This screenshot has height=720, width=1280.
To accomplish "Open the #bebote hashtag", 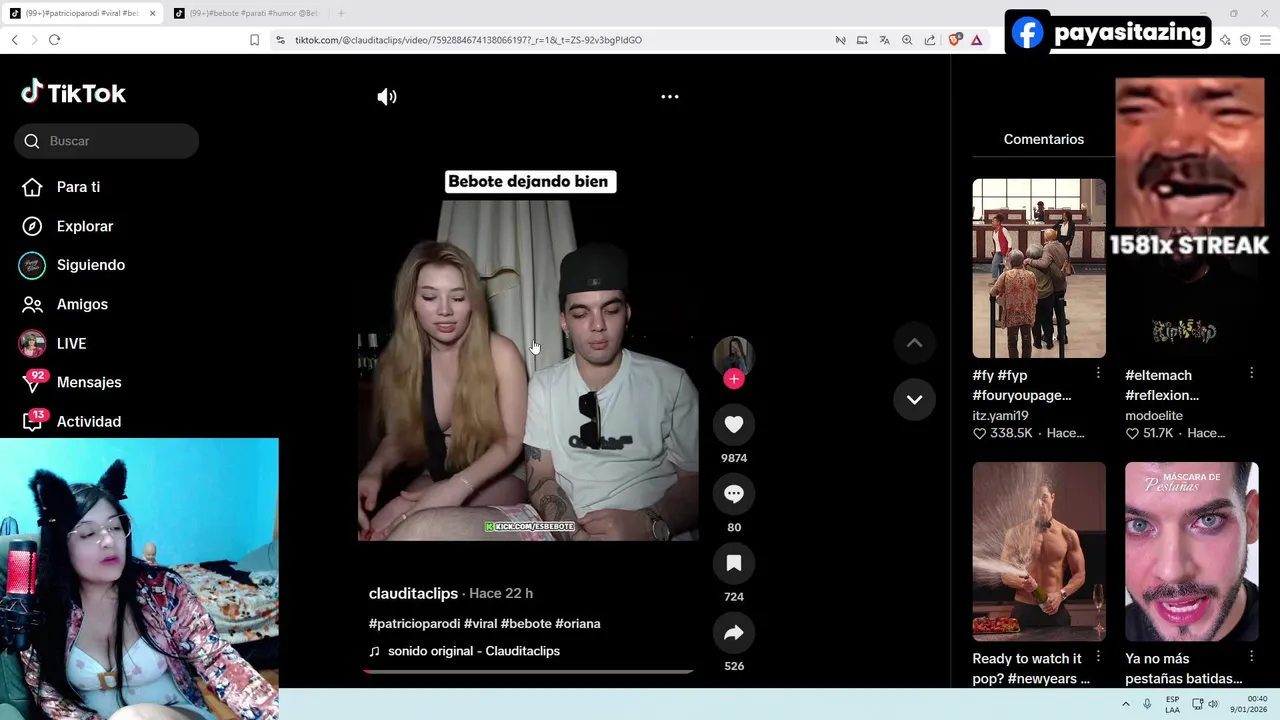I will 526,623.
